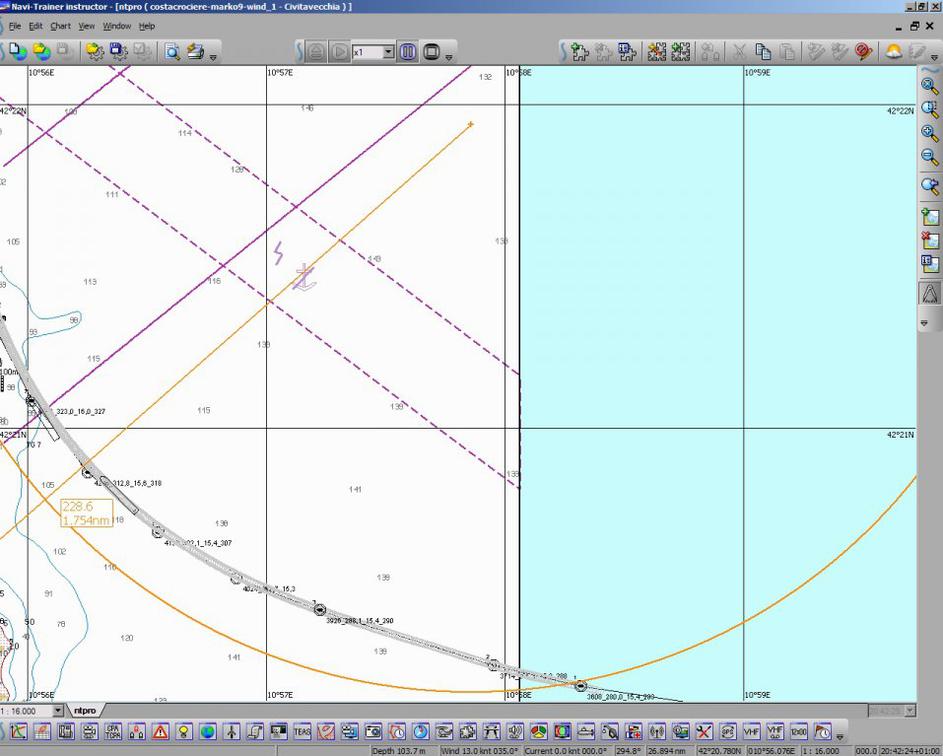Open the Chart menu
The height and width of the screenshot is (756, 943).
pyautogui.click(x=60, y=26)
